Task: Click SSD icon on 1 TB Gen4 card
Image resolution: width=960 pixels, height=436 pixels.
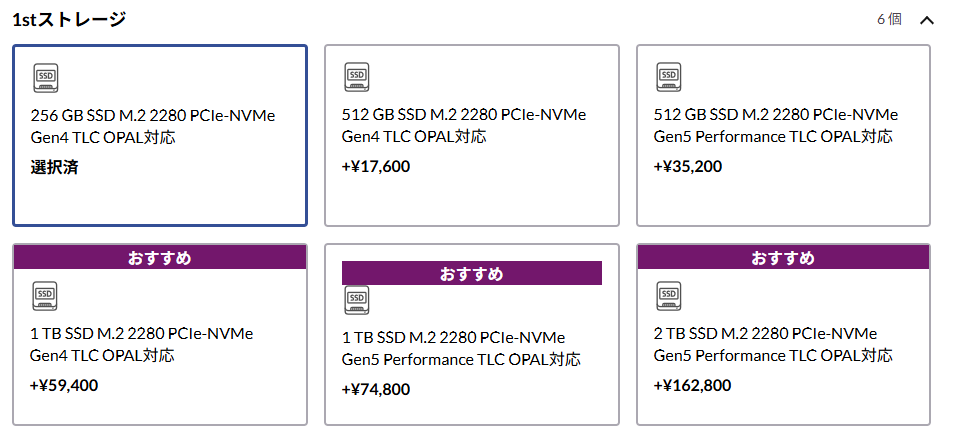Action: coord(46,295)
